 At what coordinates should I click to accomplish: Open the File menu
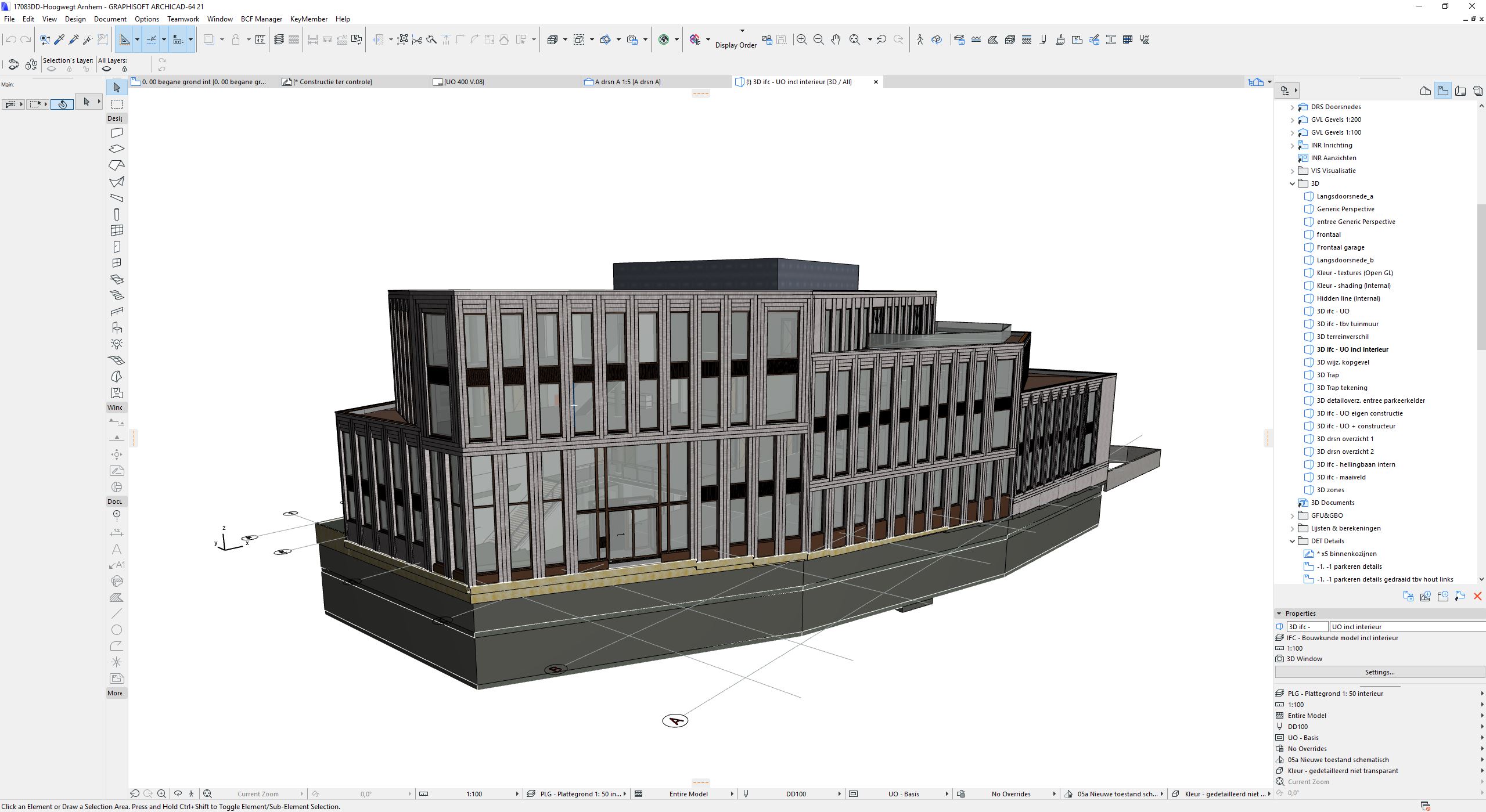(x=9, y=19)
